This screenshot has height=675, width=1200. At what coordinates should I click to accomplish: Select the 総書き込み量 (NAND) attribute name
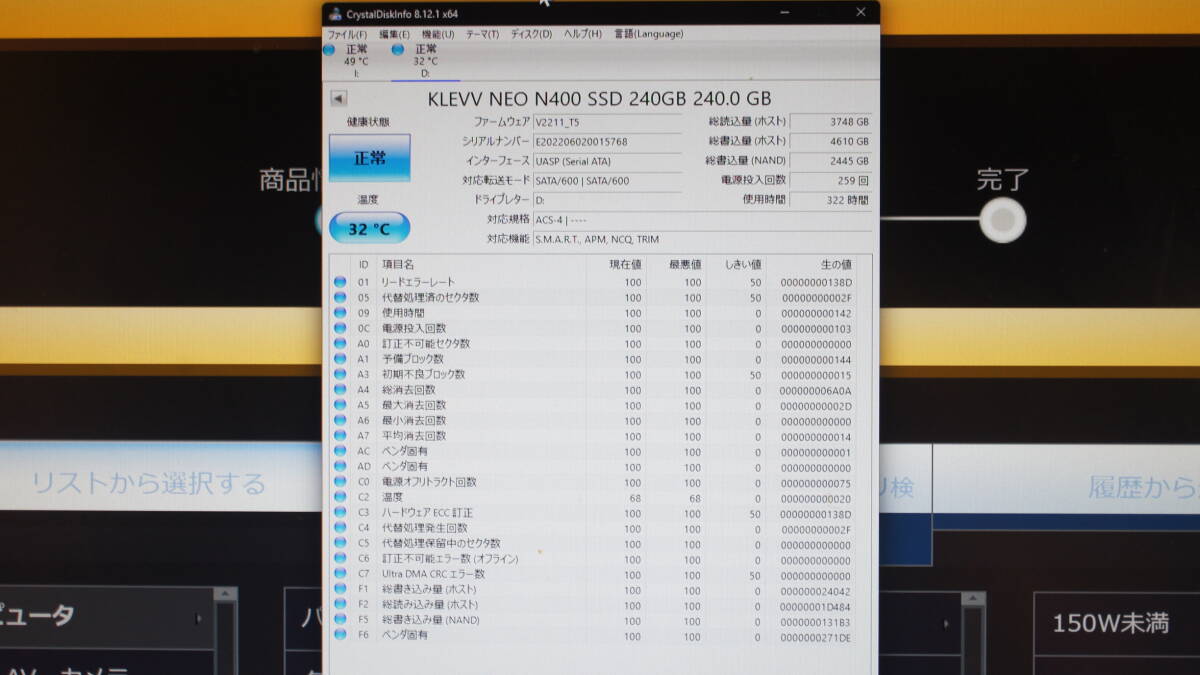(431, 620)
